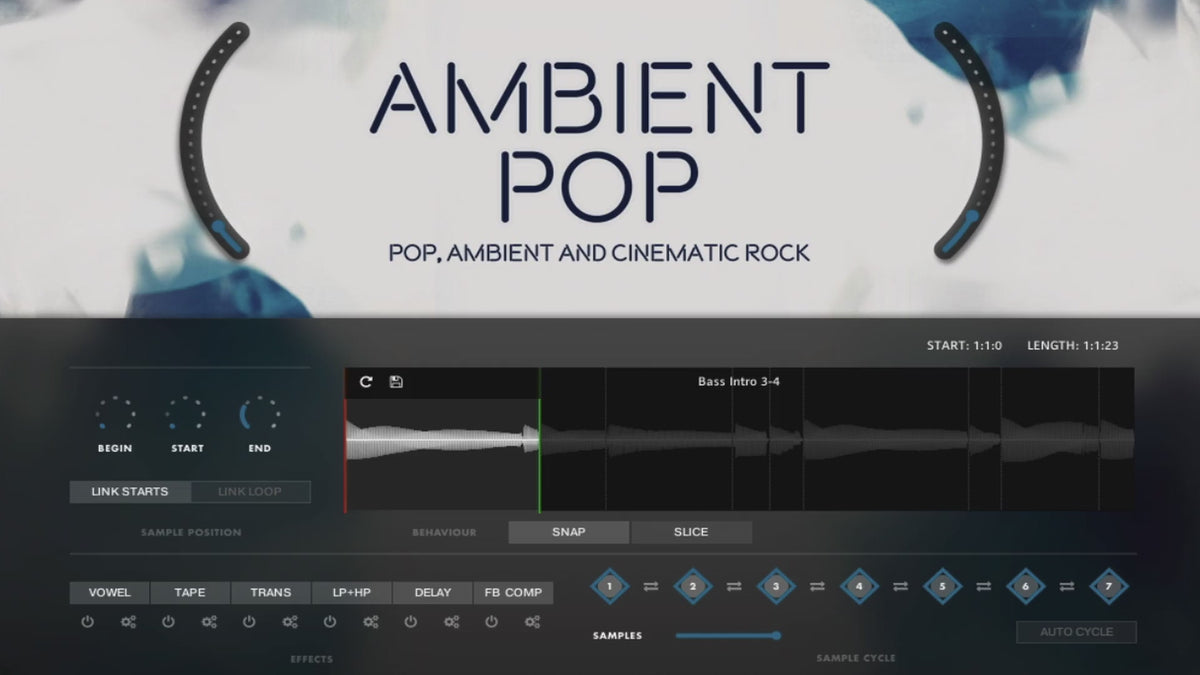Select sample slot 4 diamond

pos(859,587)
